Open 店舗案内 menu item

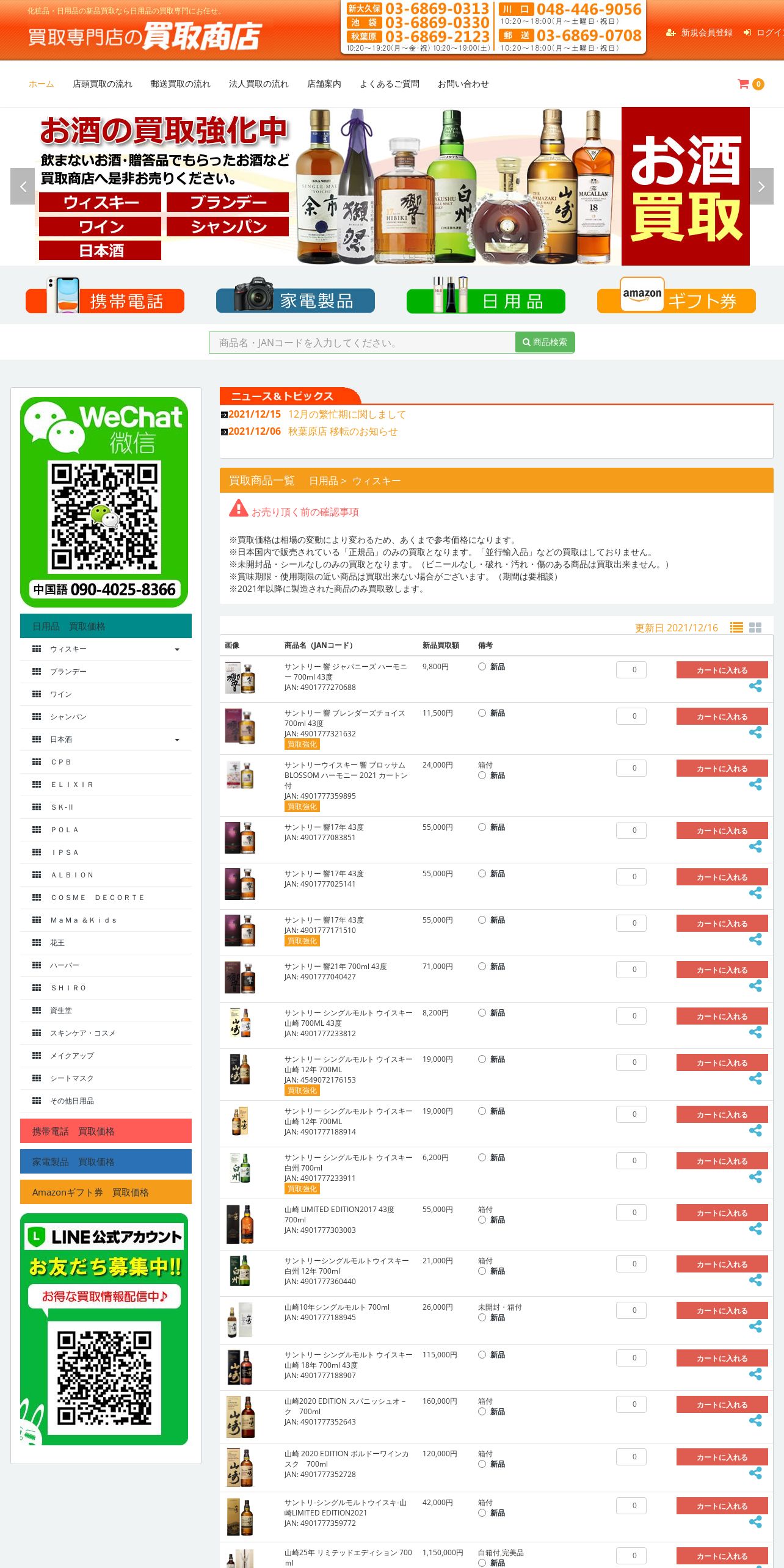coord(324,84)
